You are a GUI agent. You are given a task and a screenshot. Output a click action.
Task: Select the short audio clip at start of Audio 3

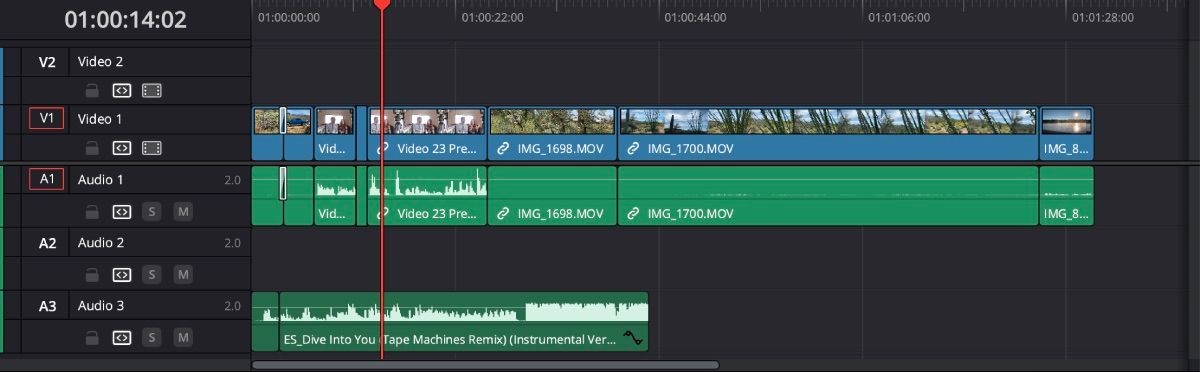pyautogui.click(x=265, y=322)
